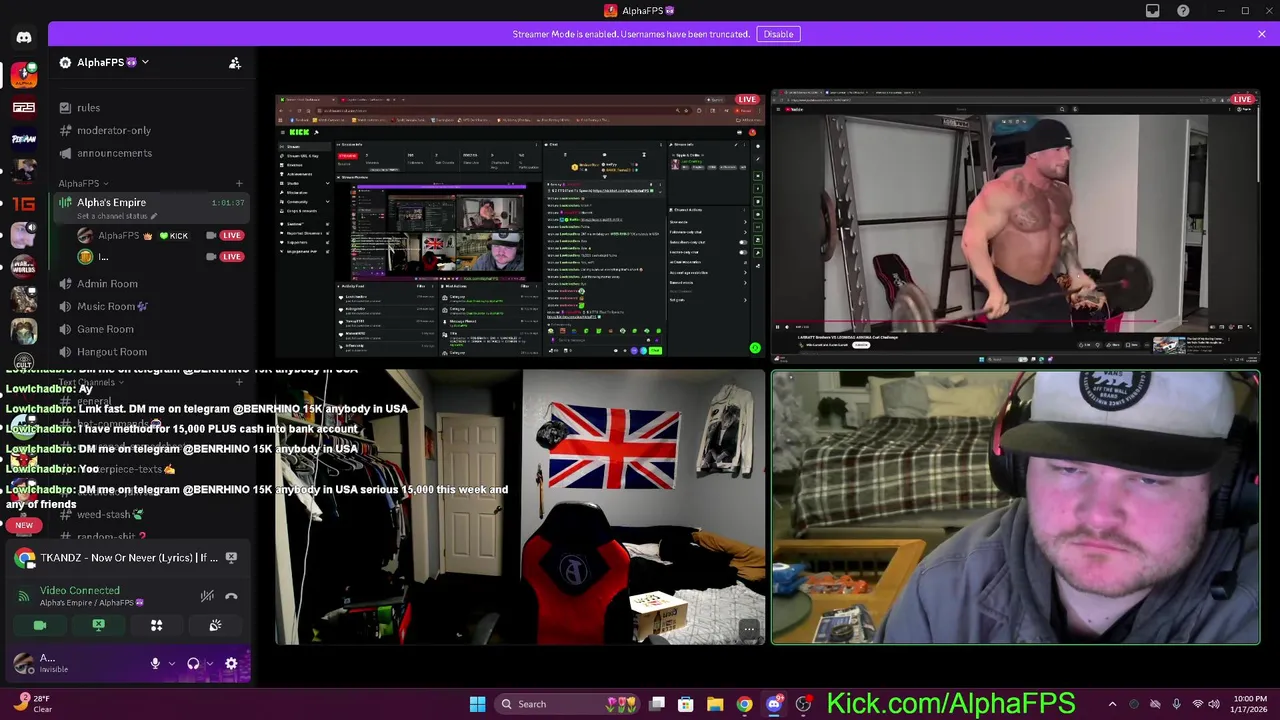The width and height of the screenshot is (1280, 720).
Task: Click the NEW unread indicator
Action: pyautogui.click(x=24, y=525)
